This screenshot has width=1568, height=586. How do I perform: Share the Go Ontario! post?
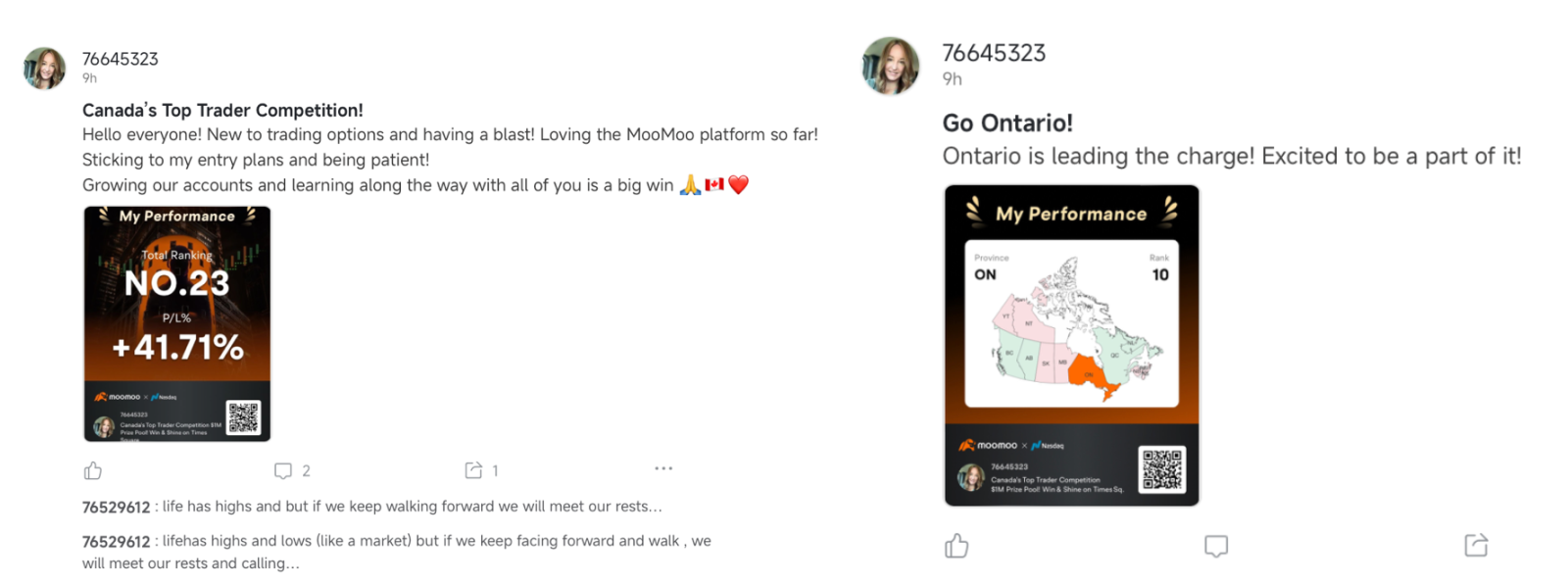[1476, 545]
